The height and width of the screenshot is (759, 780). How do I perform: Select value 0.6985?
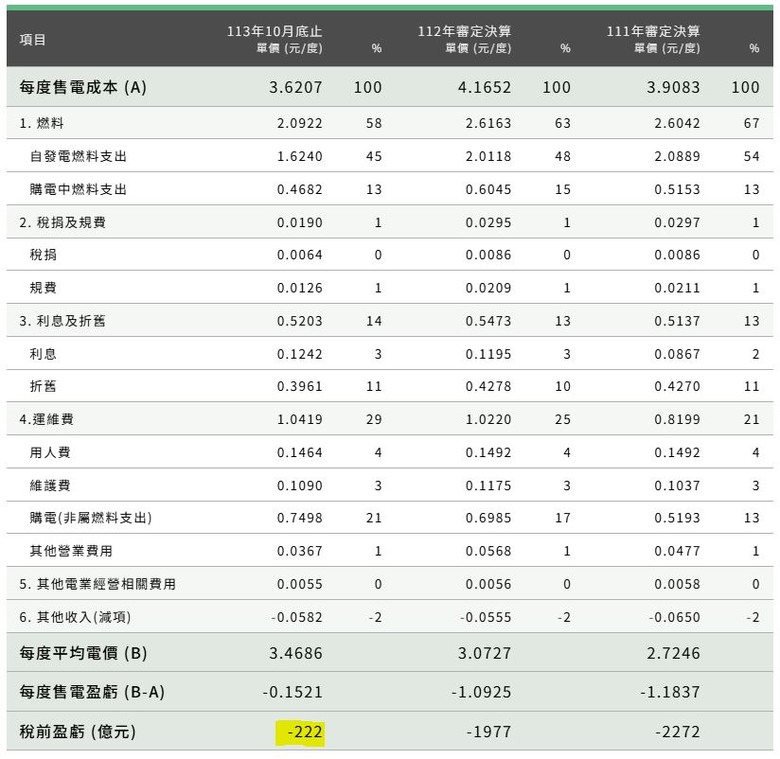click(488, 518)
